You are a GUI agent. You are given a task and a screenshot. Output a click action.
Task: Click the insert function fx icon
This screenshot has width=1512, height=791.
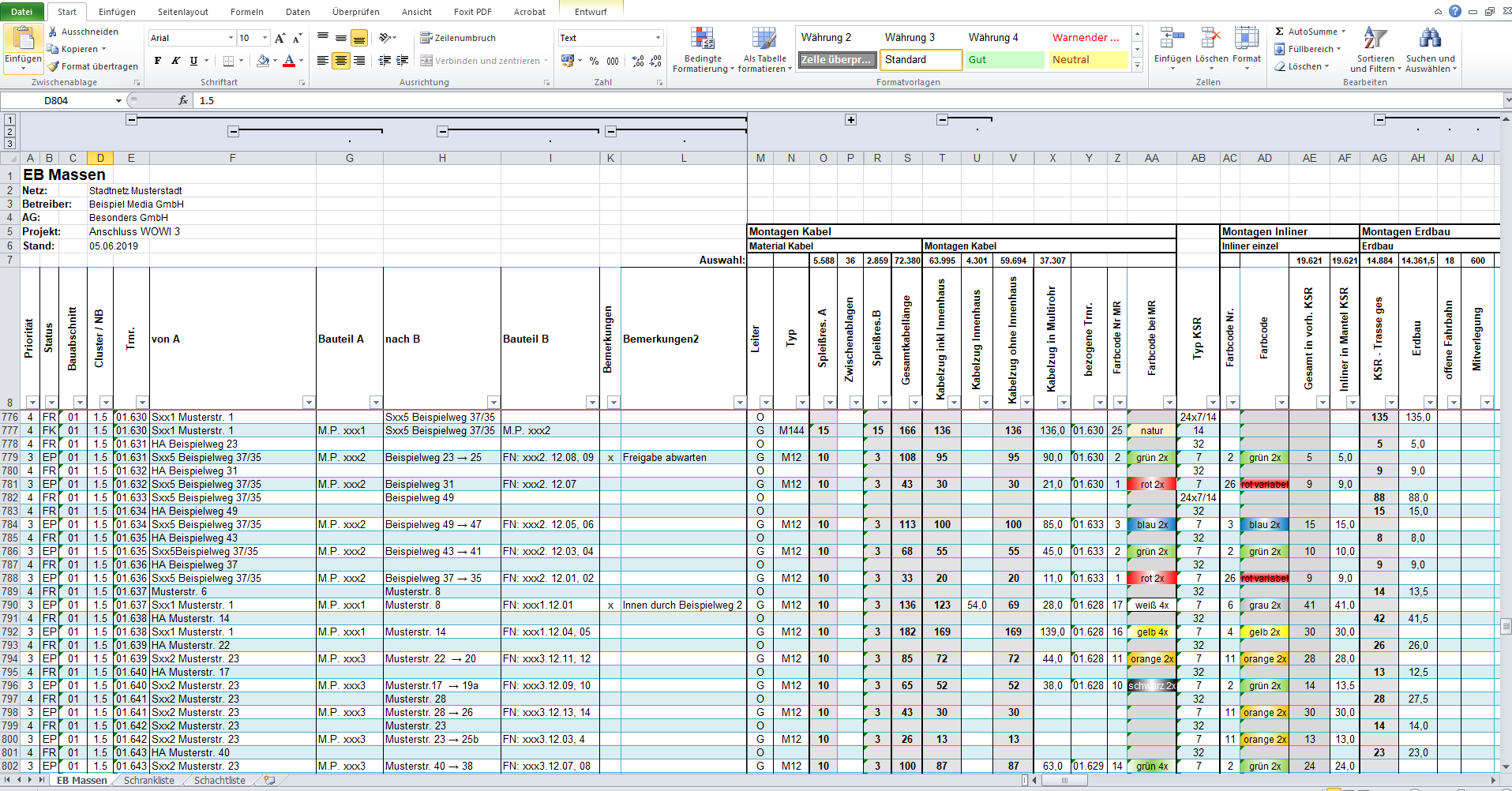tap(183, 100)
